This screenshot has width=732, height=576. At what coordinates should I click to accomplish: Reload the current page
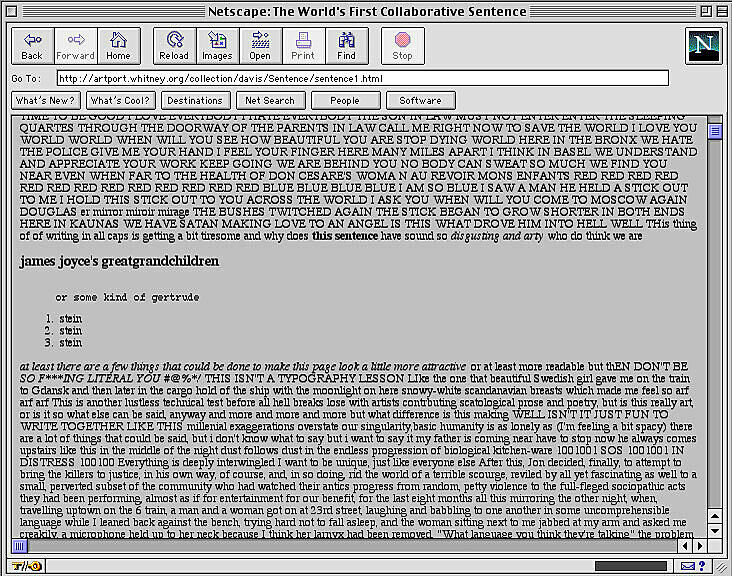click(174, 45)
